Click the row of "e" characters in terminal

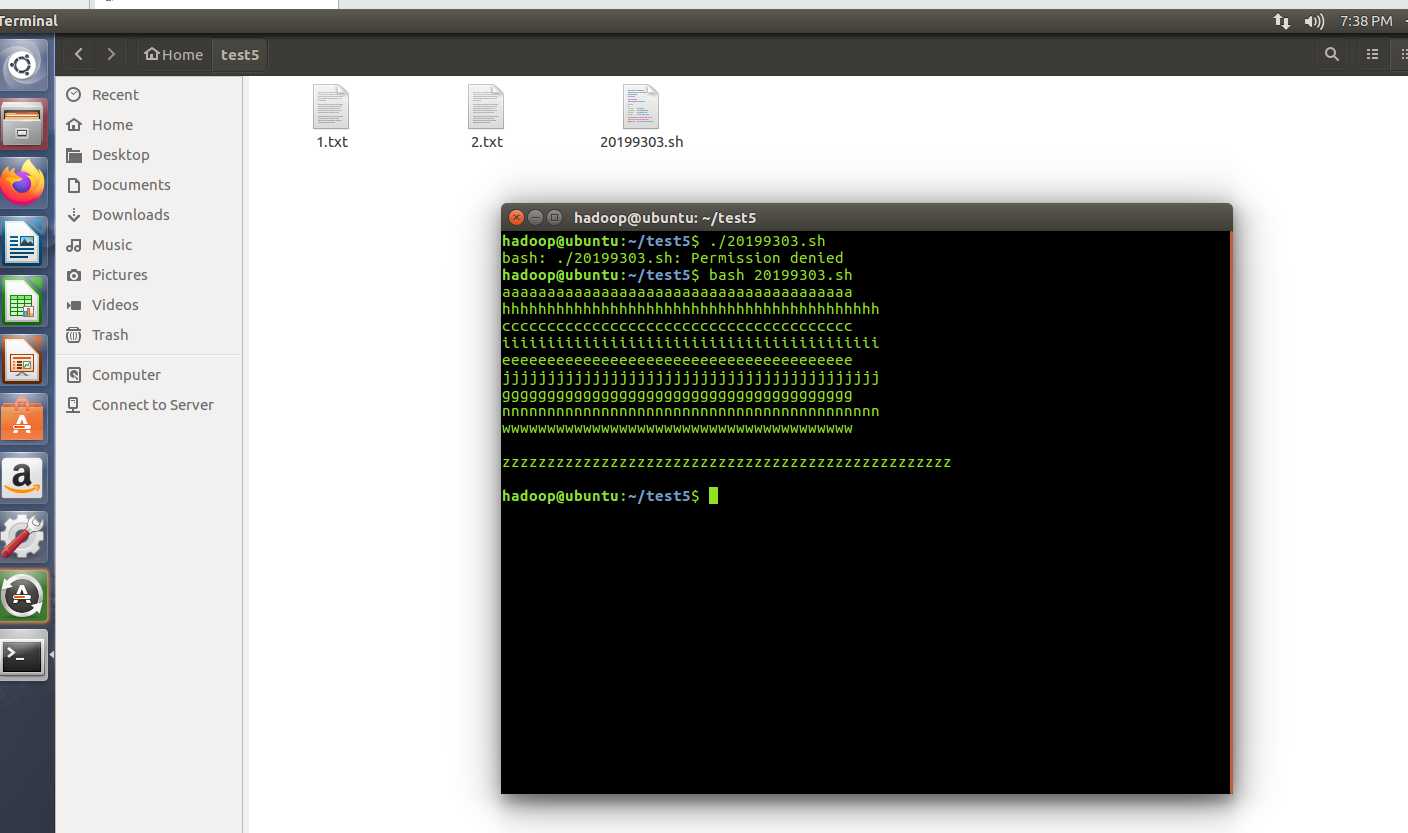pos(677,360)
